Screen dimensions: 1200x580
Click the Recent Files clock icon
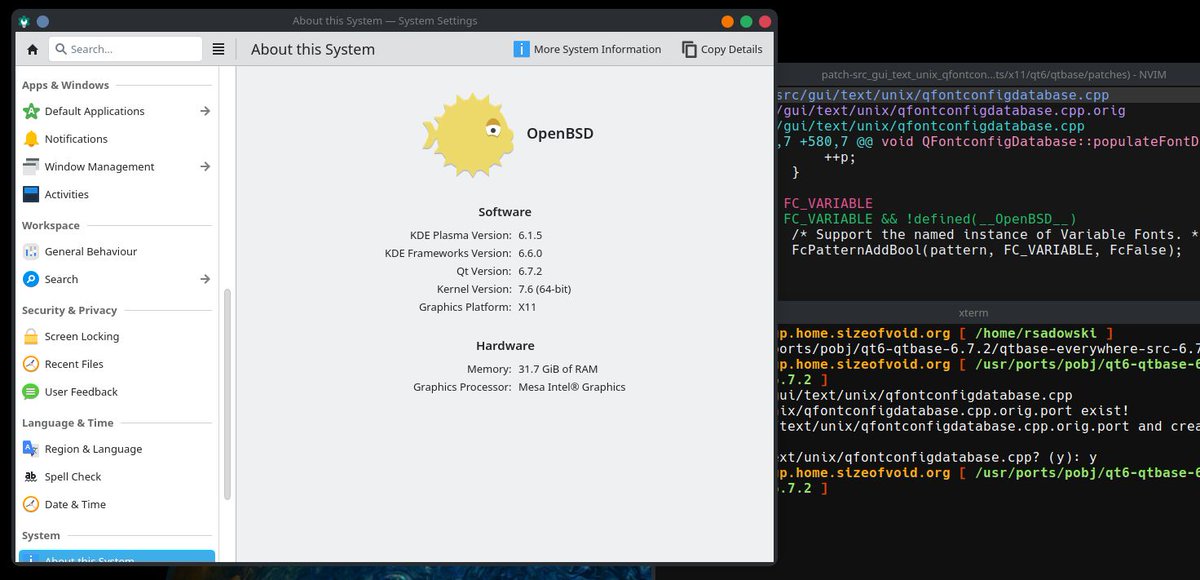pos(31,365)
